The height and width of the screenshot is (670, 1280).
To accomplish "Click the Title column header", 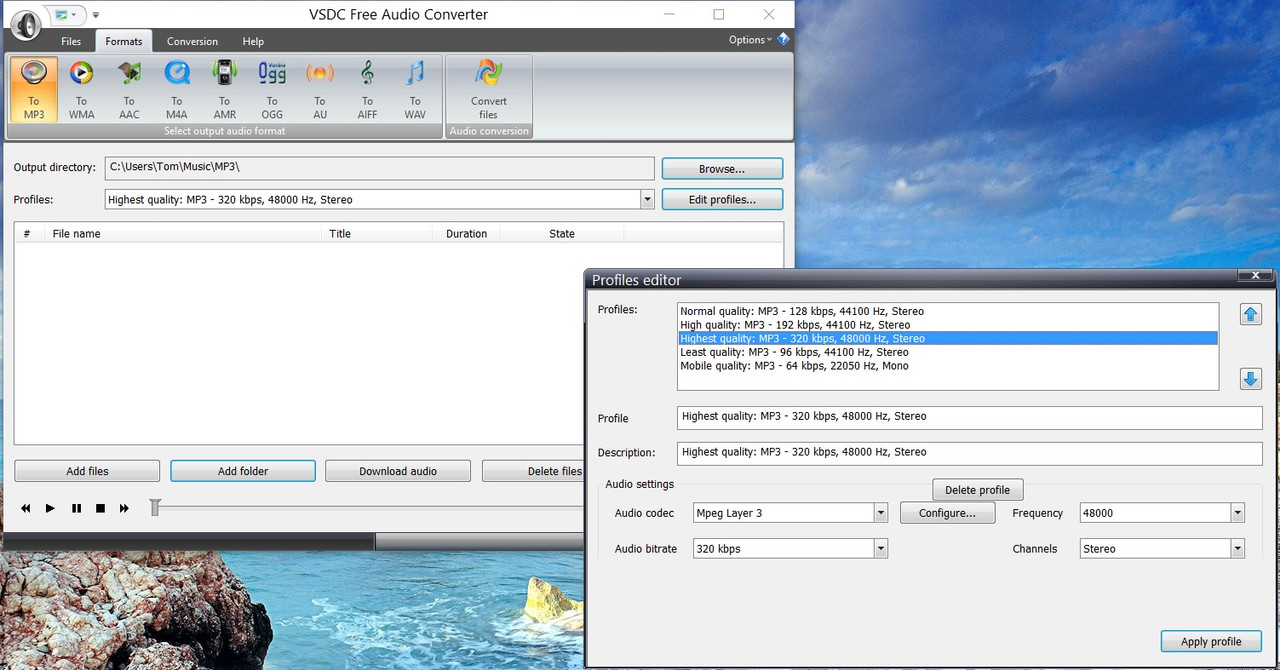I will point(377,234).
